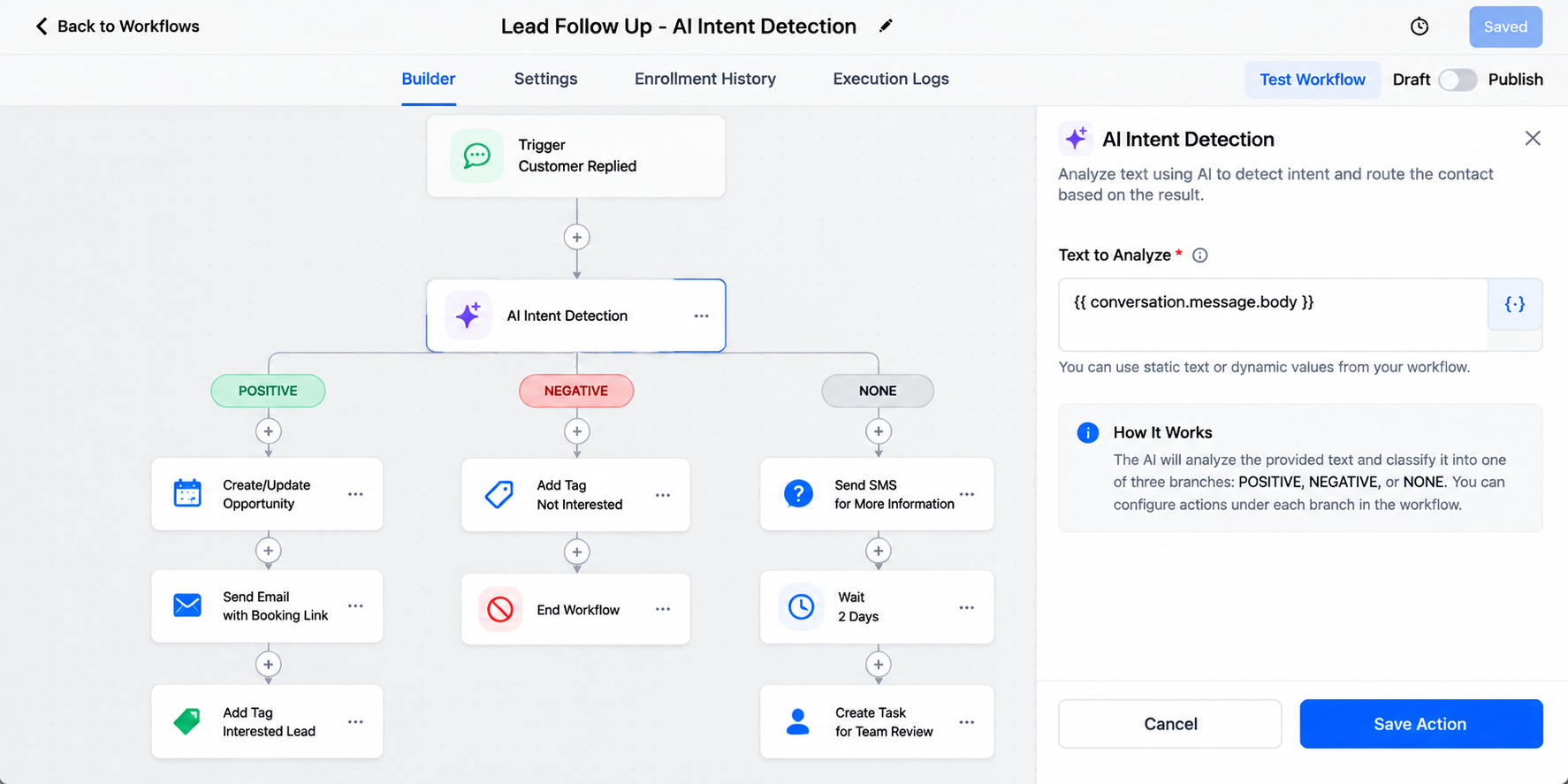Click the Wait 2 Days clock icon
The image size is (1568, 784).
point(801,606)
